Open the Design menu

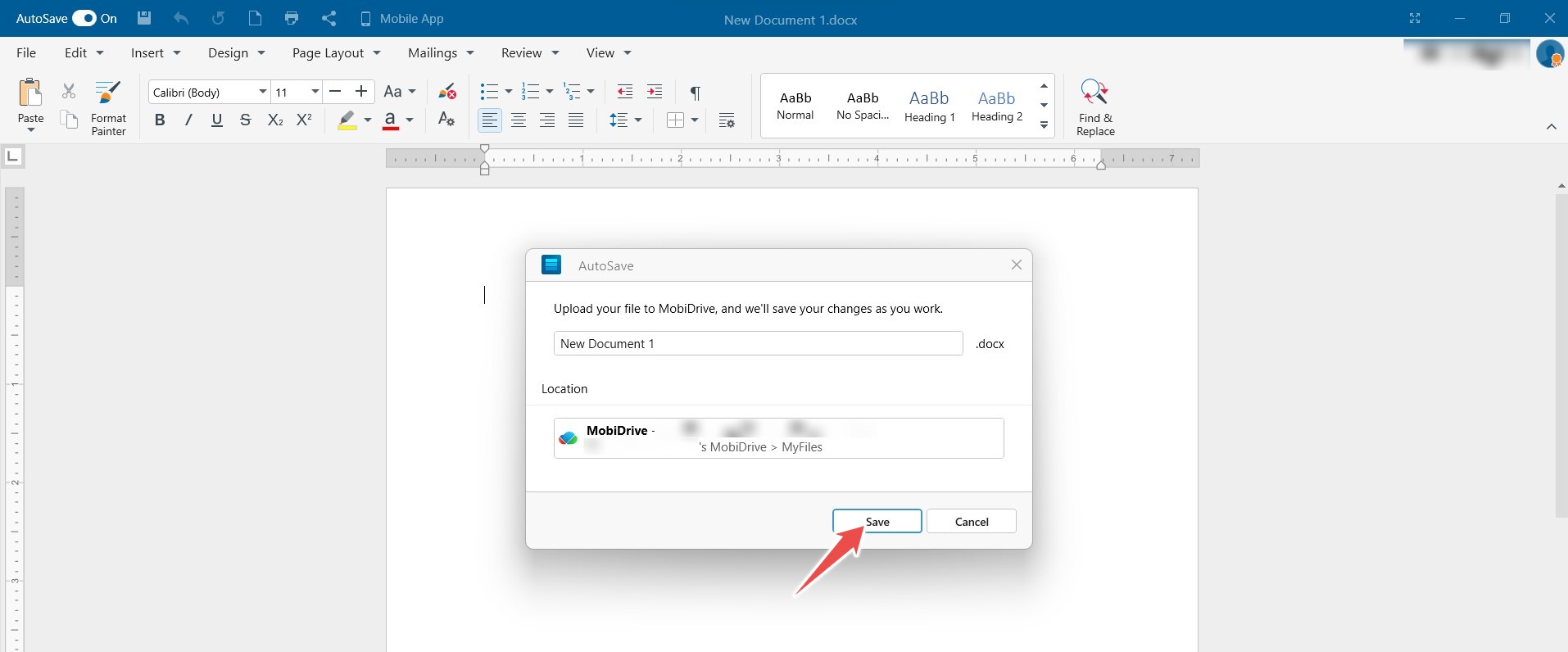coord(237,52)
